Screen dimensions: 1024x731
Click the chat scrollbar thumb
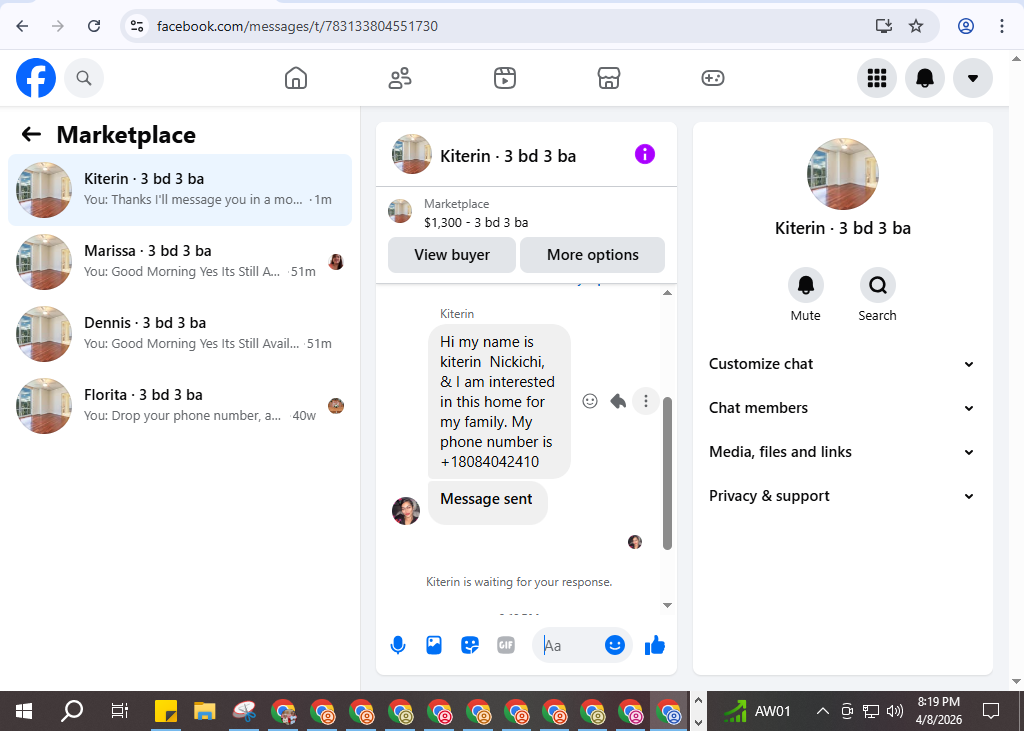pyautogui.click(x=667, y=473)
